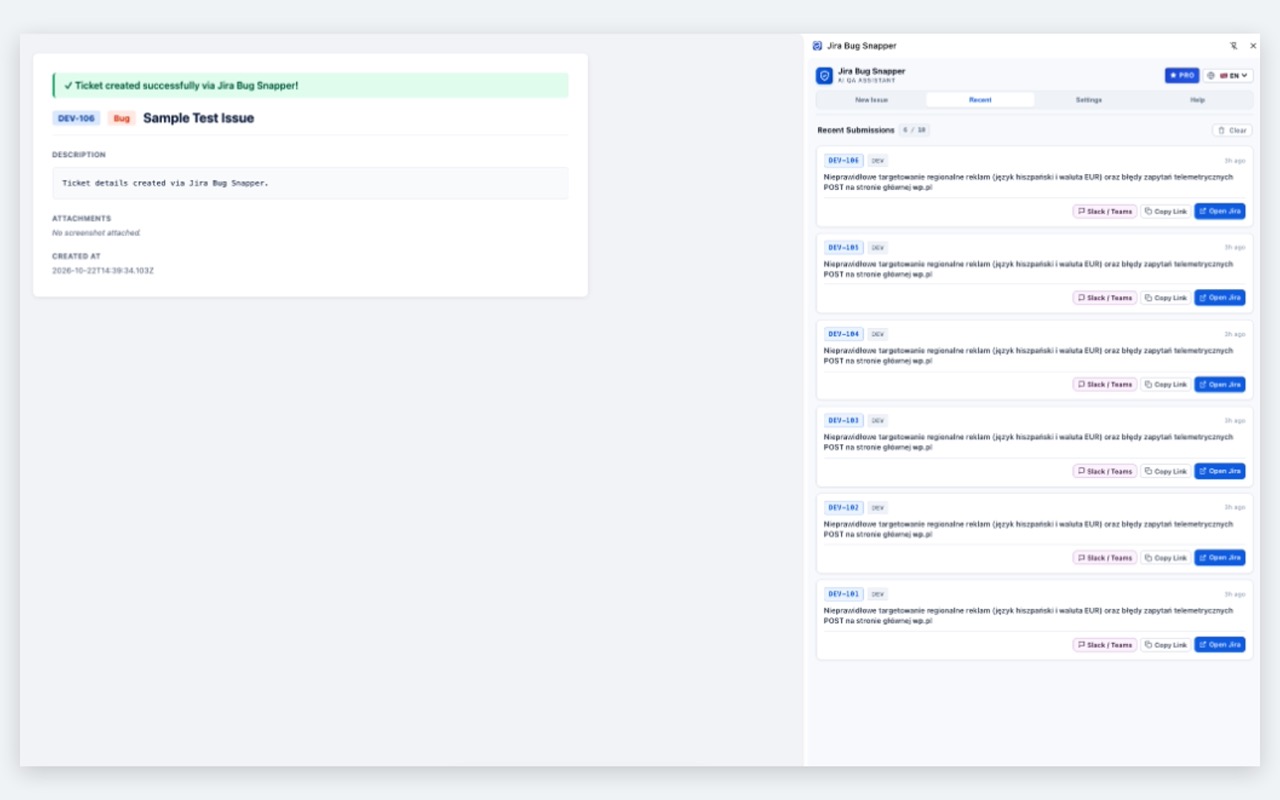
Task: Unpin the side panel with the pin icon
Action: [1234, 45]
